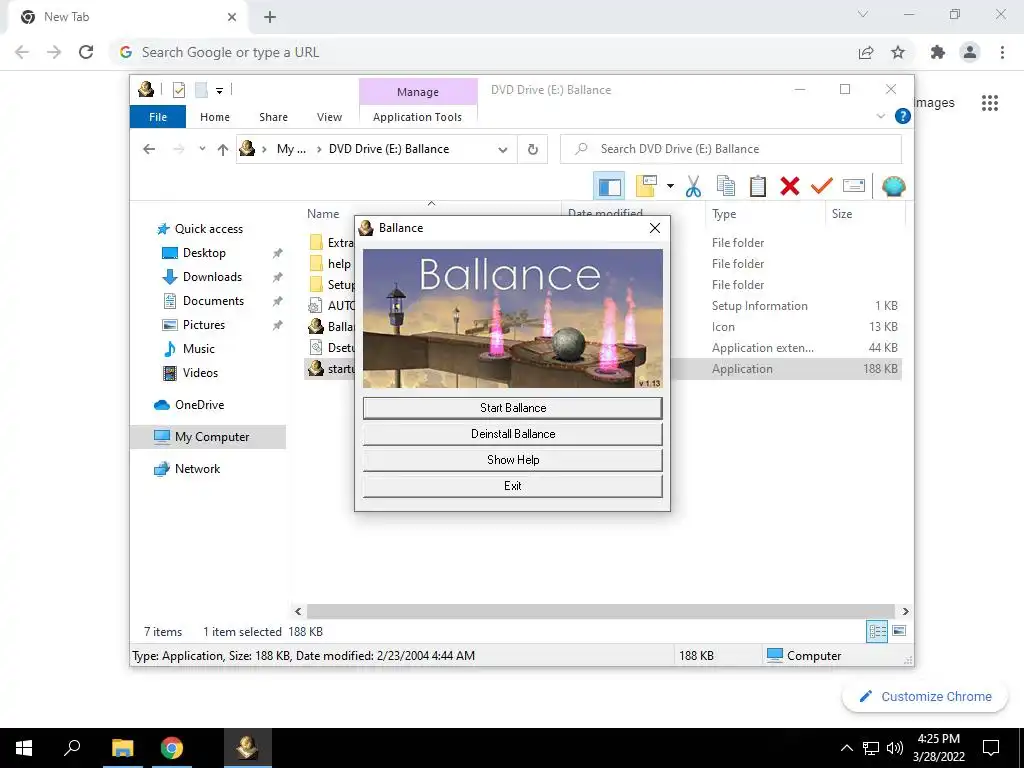Open Classic Shell settings shell icon

point(893,186)
